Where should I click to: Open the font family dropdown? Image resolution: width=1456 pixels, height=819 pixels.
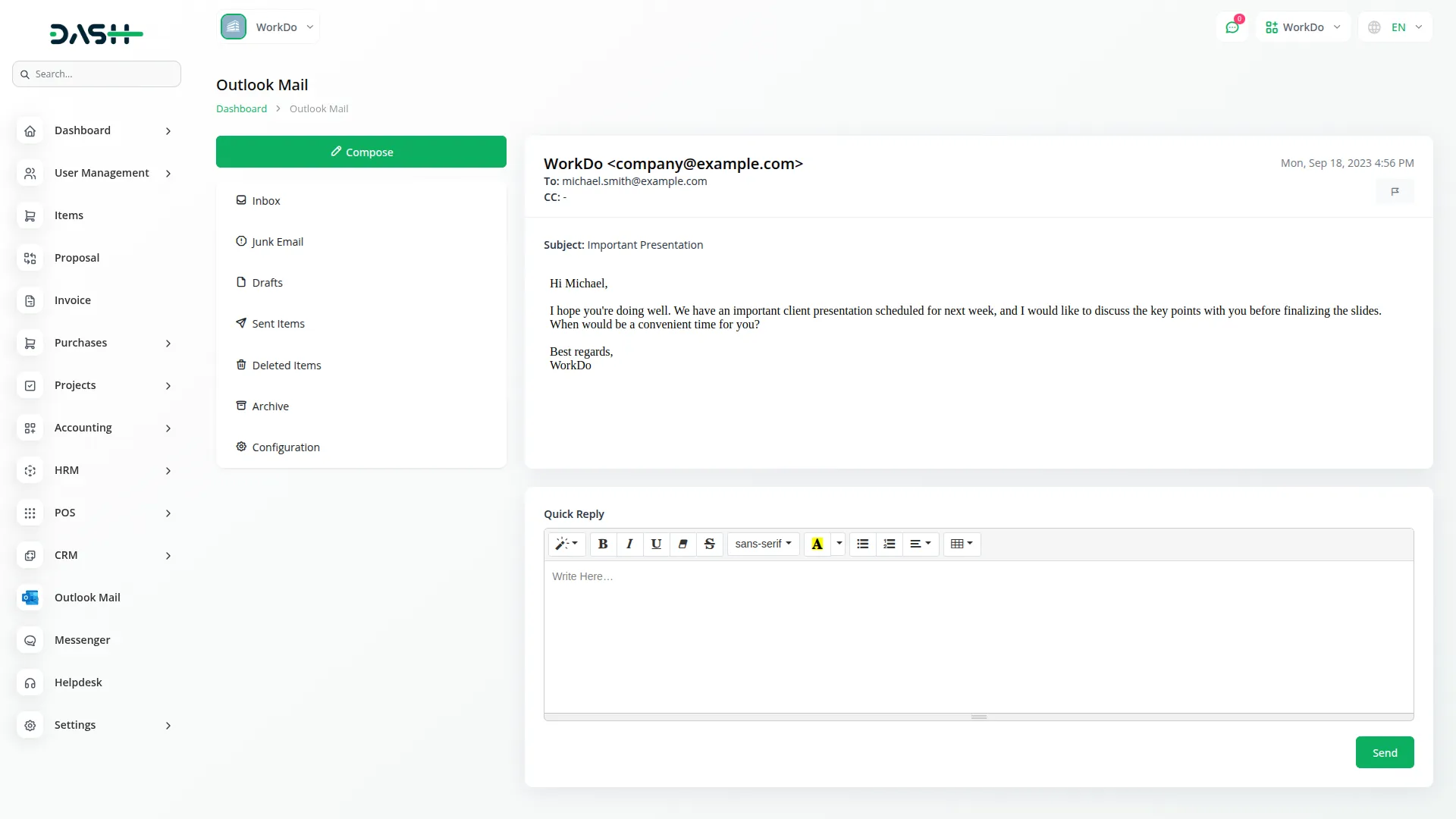coord(763,544)
